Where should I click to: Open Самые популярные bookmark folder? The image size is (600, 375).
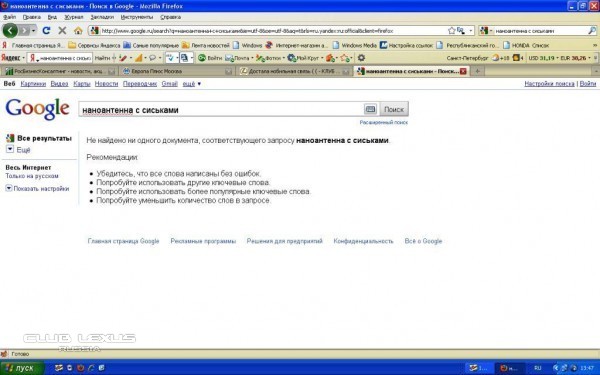click(151, 45)
